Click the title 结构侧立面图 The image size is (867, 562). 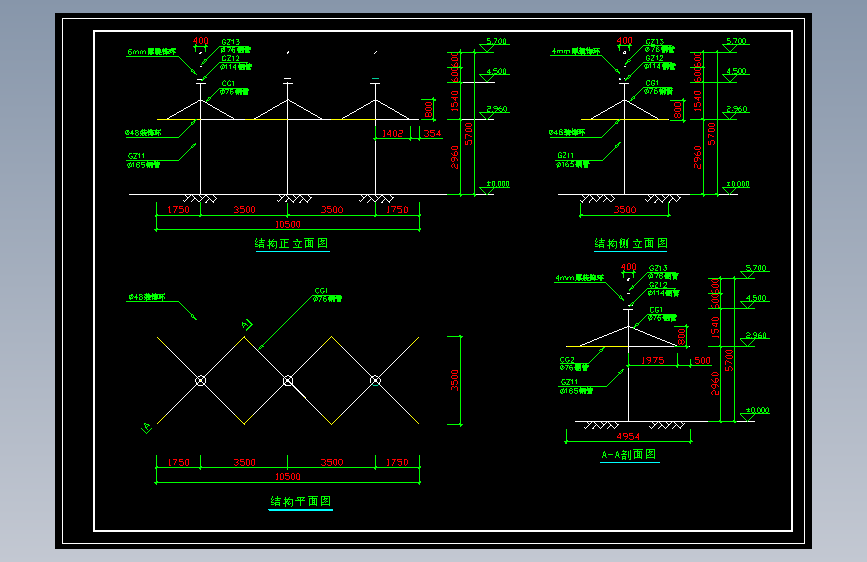point(631,243)
